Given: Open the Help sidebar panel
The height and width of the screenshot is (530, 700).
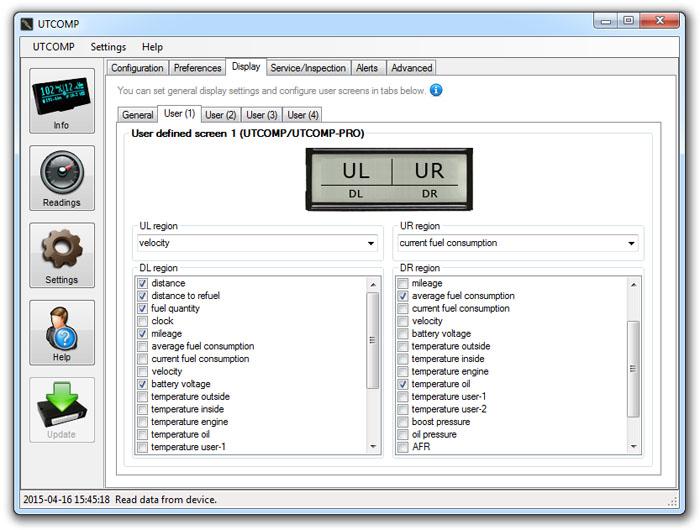Looking at the screenshot, I should pos(62,333).
